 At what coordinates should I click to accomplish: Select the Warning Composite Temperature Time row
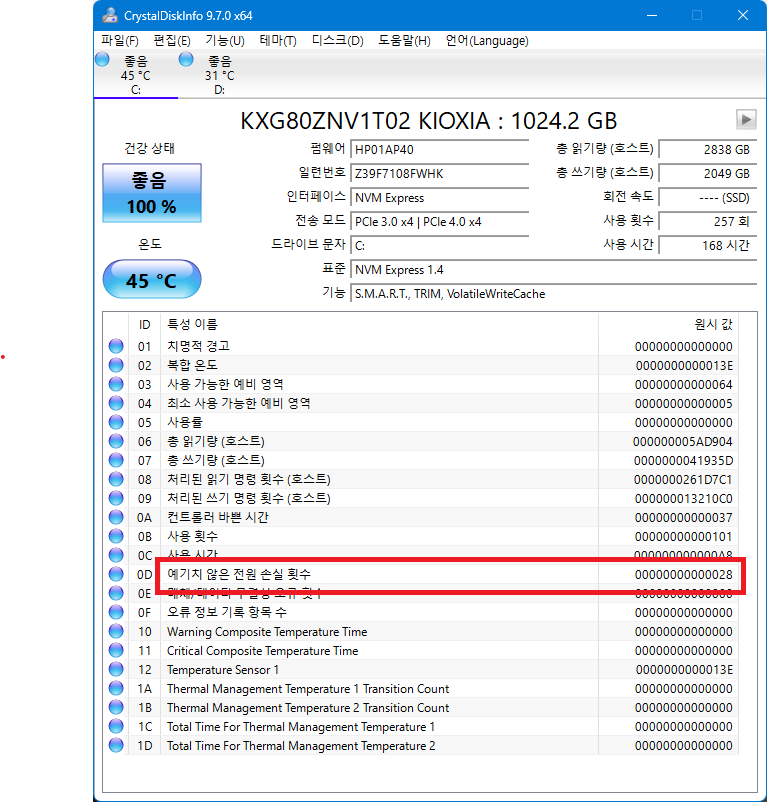pos(421,631)
